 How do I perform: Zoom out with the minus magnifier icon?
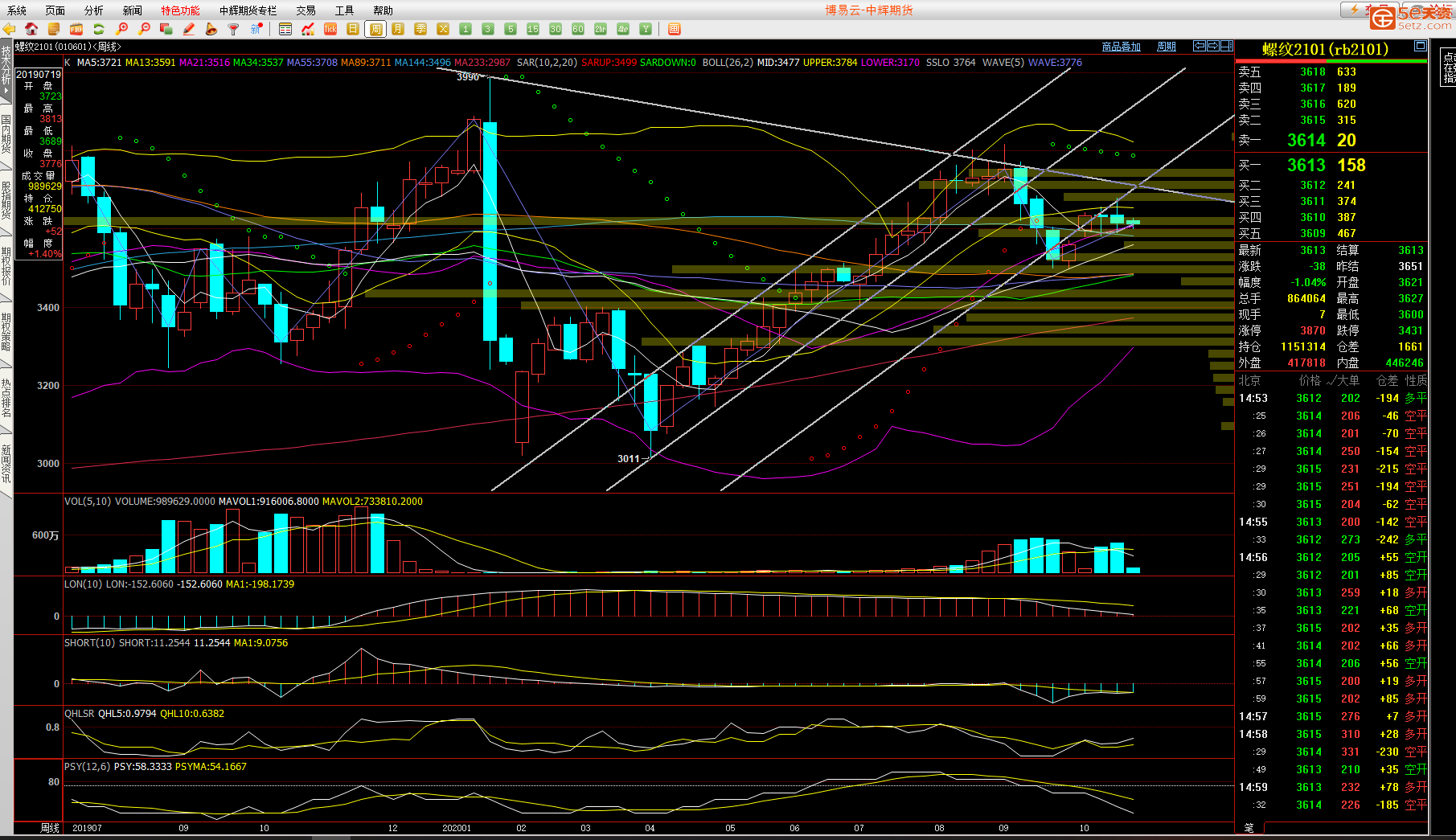point(144,29)
